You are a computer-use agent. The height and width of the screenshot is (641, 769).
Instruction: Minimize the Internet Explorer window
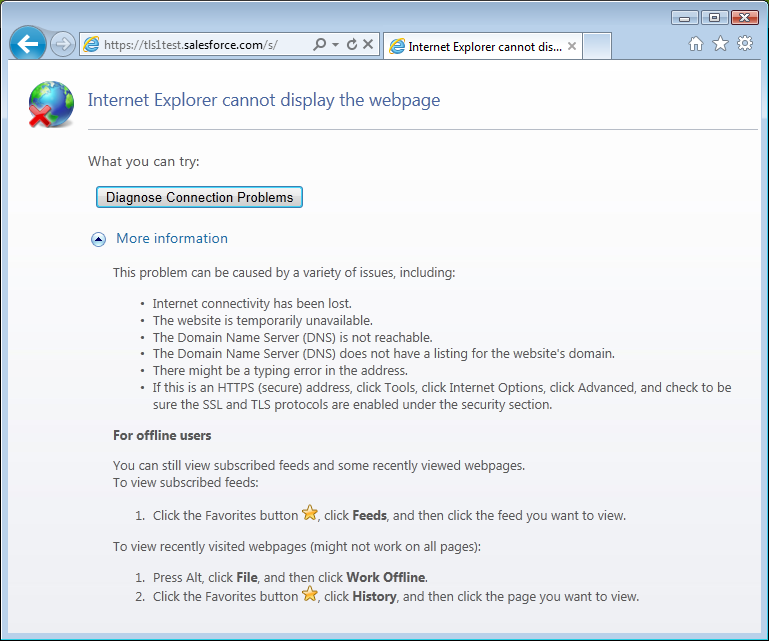click(685, 18)
